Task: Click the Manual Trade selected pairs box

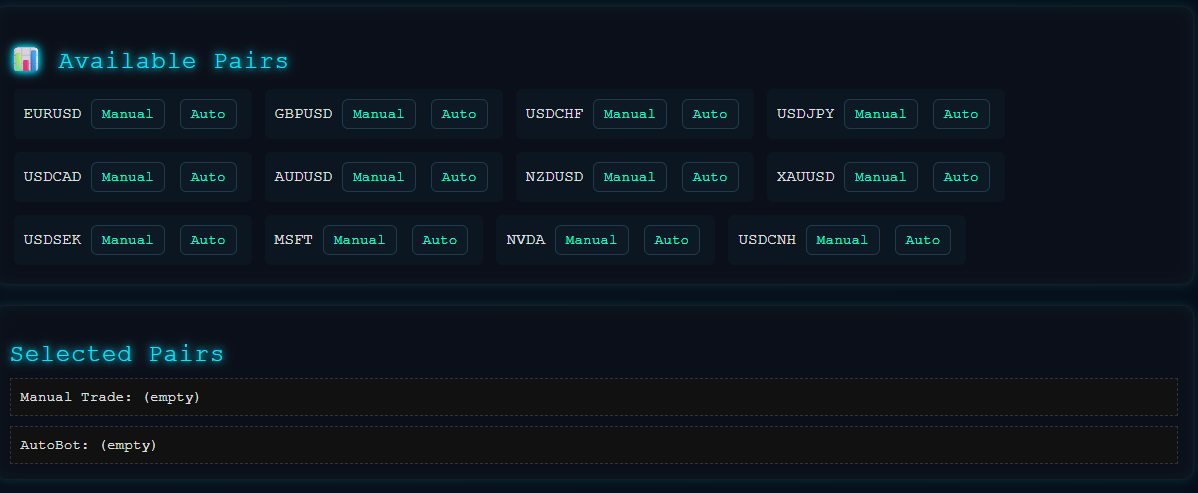Action: (593, 397)
